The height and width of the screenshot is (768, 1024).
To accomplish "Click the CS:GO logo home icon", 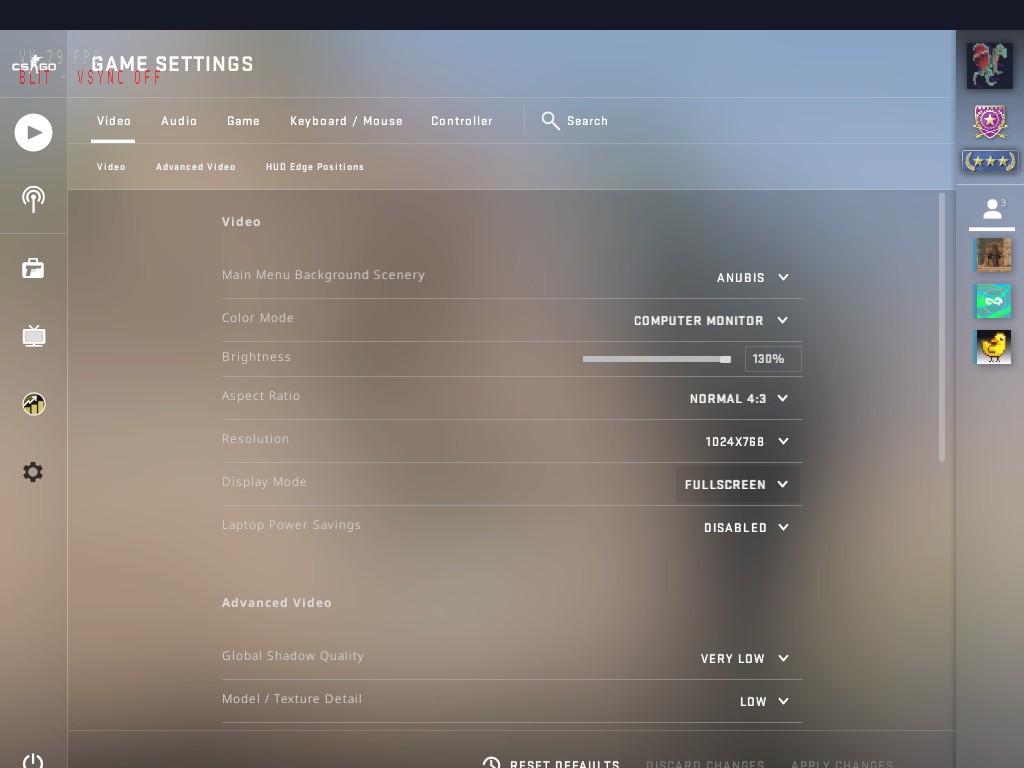I will pos(34,64).
